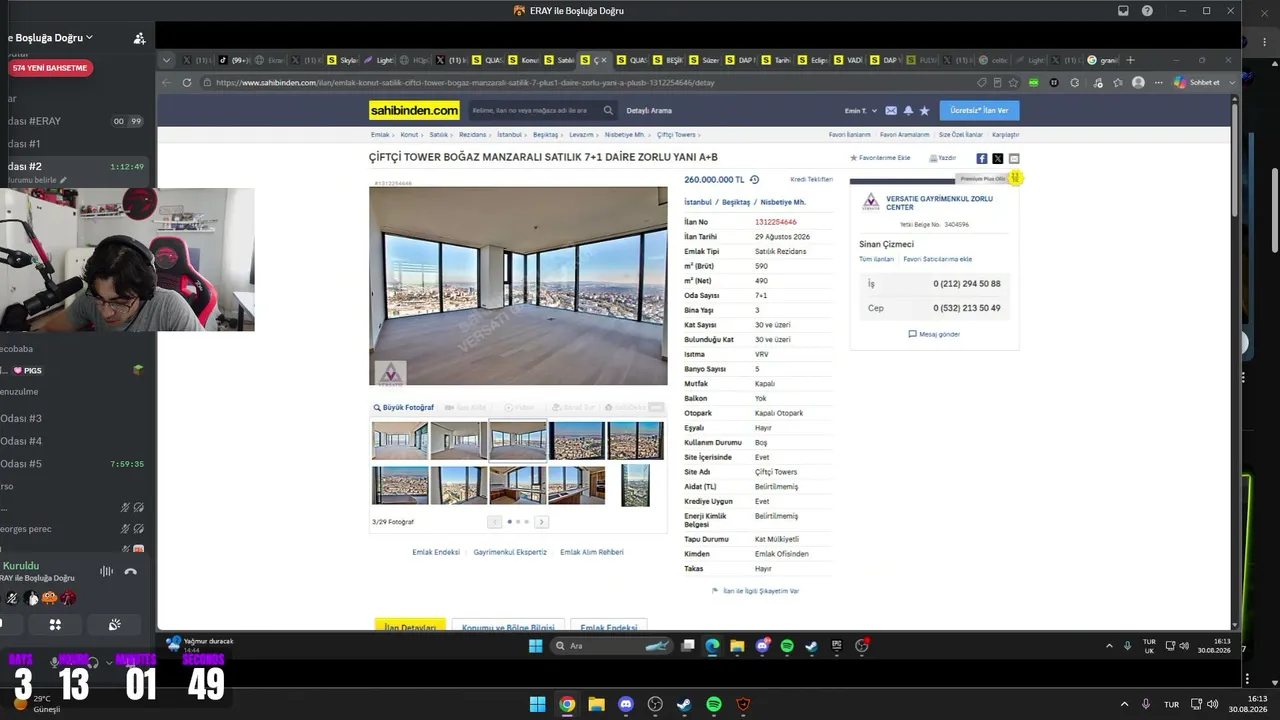Share the listing by email icon
Viewport: 1280px width, 720px height.
[1014, 158]
